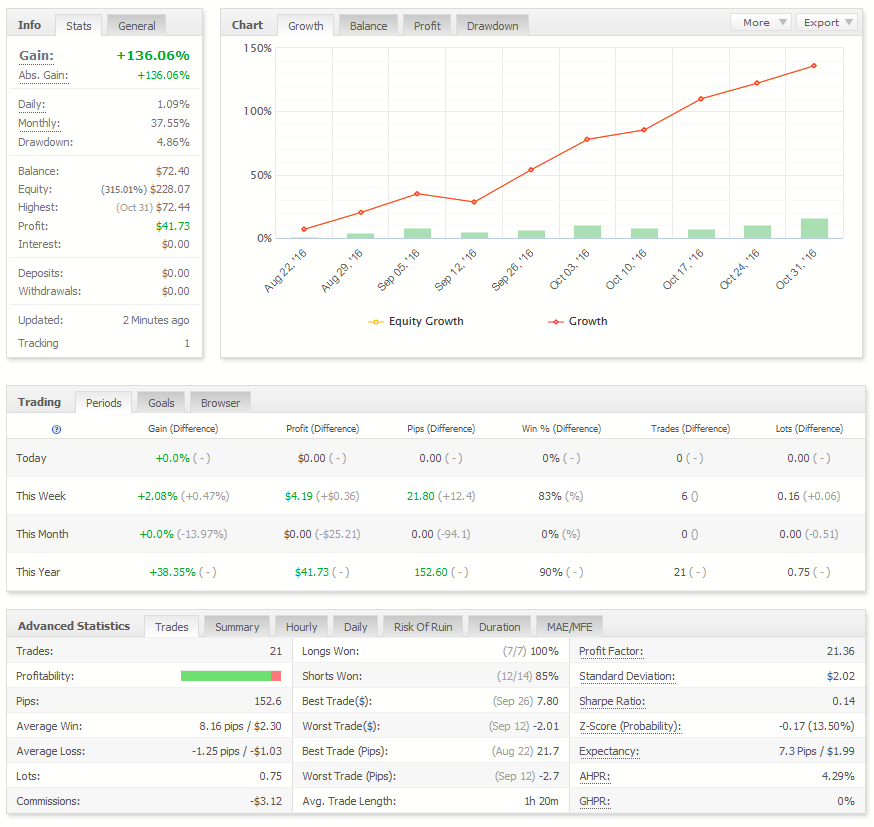This screenshot has height=827, width=874.
Task: Click the Sep 12 growth data point
Action: (474, 202)
